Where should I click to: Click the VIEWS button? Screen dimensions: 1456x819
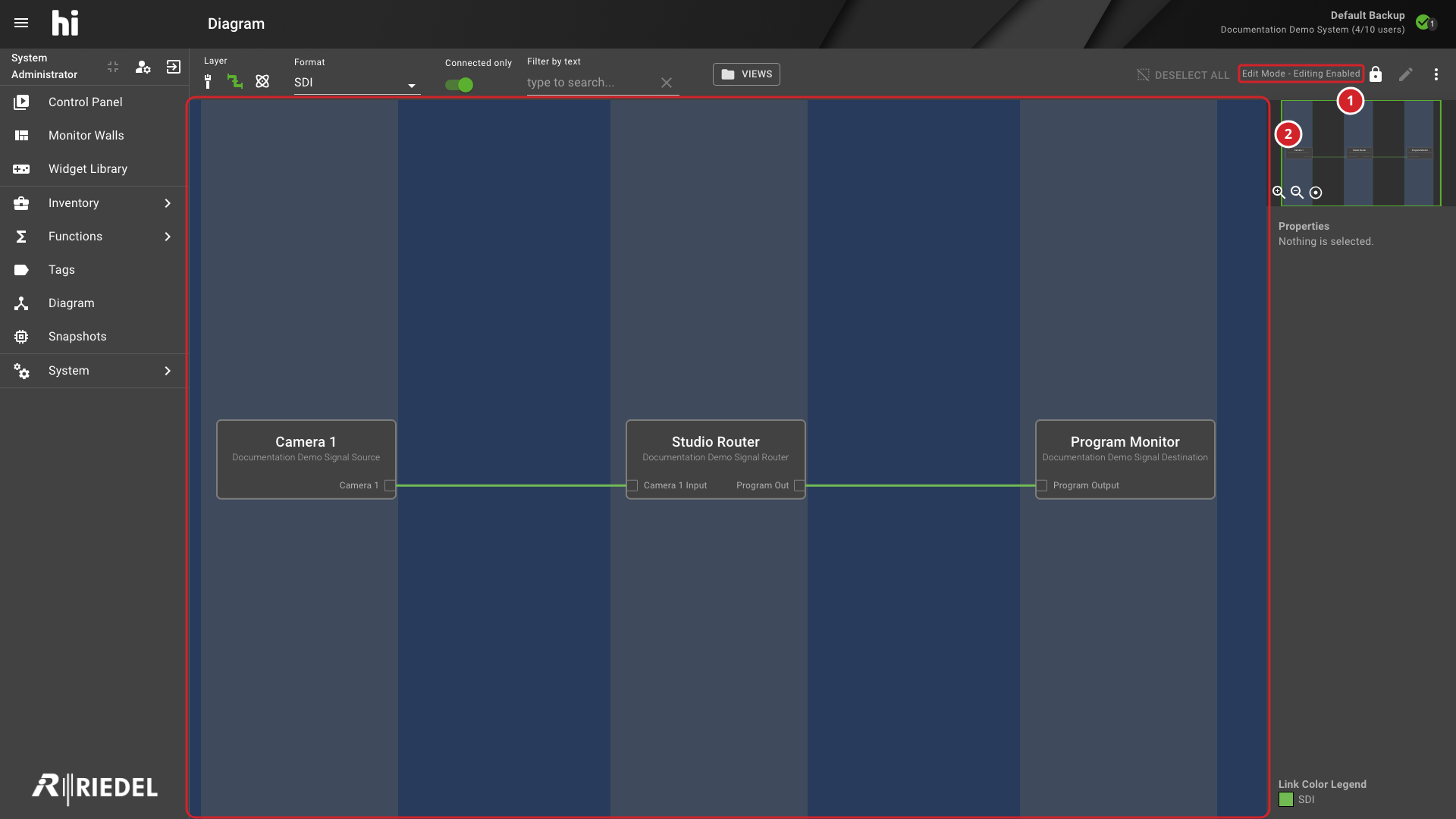[746, 74]
